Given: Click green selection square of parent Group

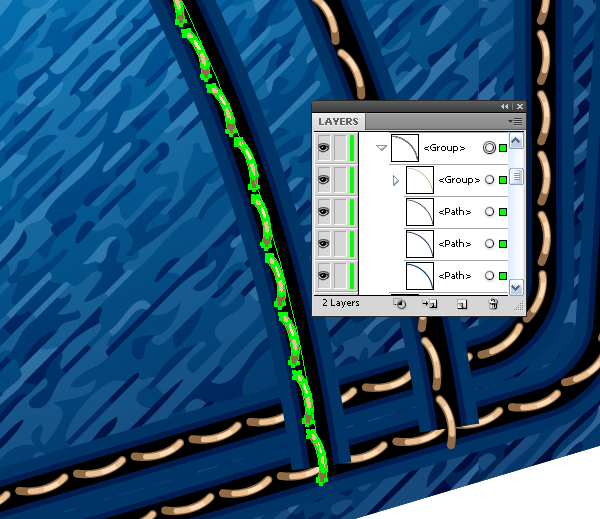Looking at the screenshot, I should (503, 148).
